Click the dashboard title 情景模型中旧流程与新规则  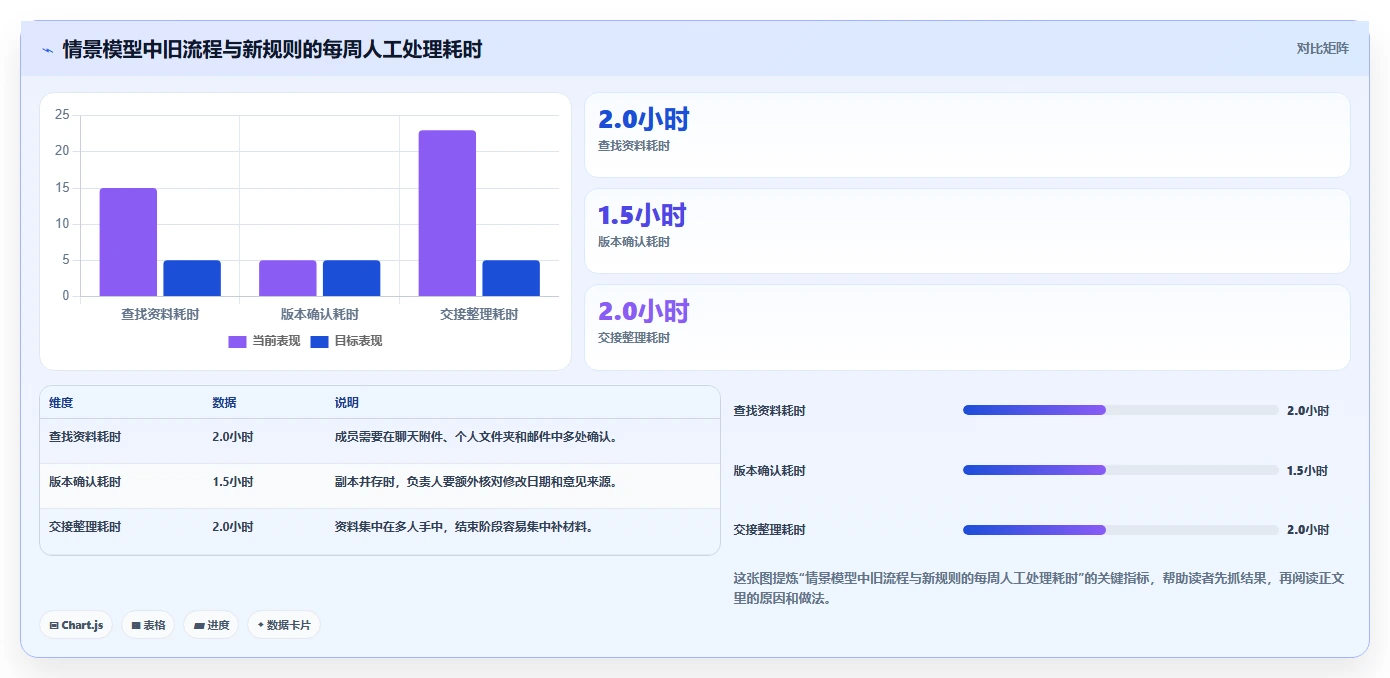[x=272, y=49]
